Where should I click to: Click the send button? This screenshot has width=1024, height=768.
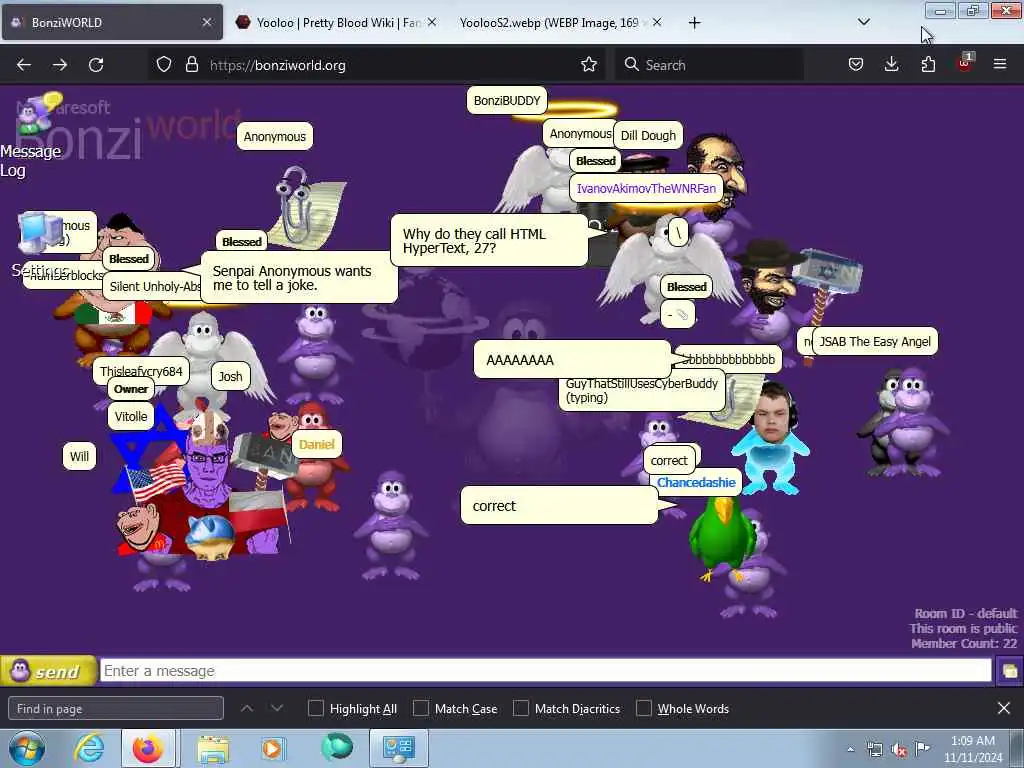48,671
